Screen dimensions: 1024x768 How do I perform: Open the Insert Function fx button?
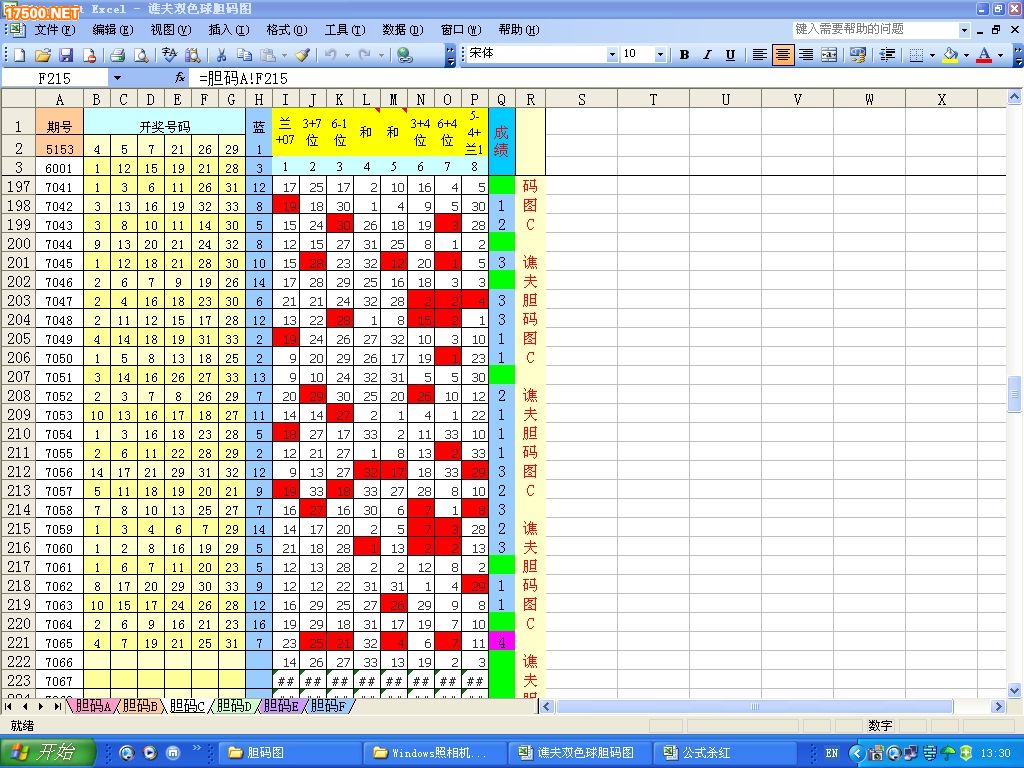tap(180, 78)
